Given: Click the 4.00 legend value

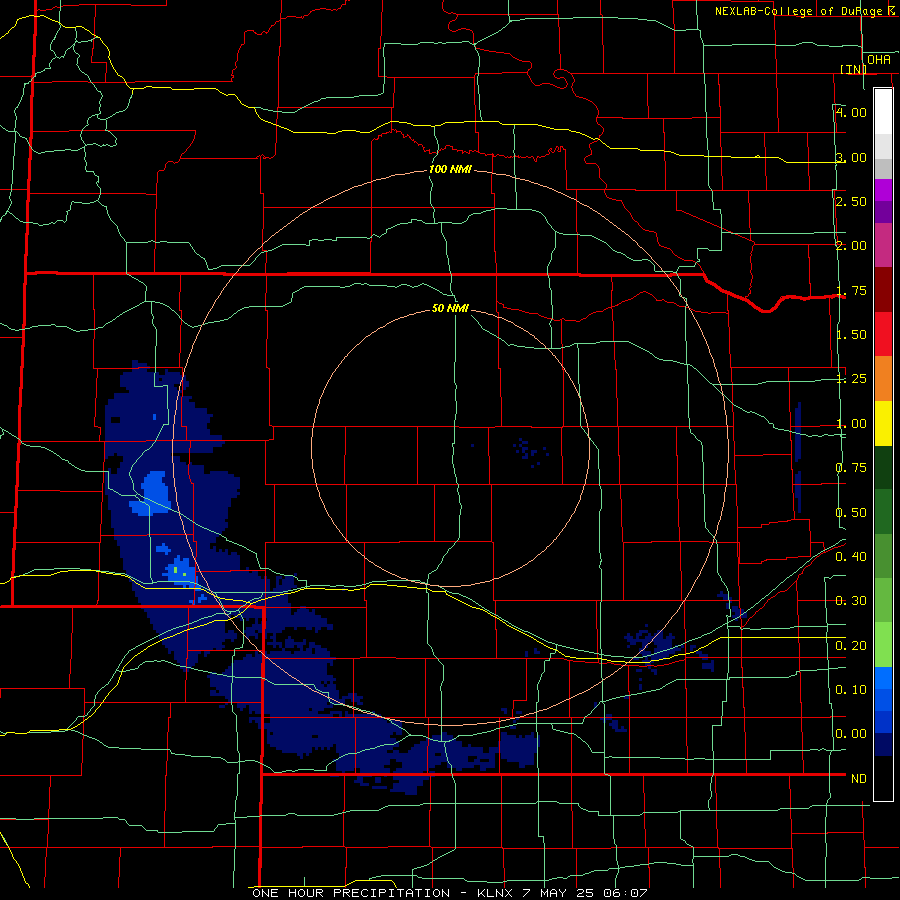Looking at the screenshot, I should coord(851,112).
